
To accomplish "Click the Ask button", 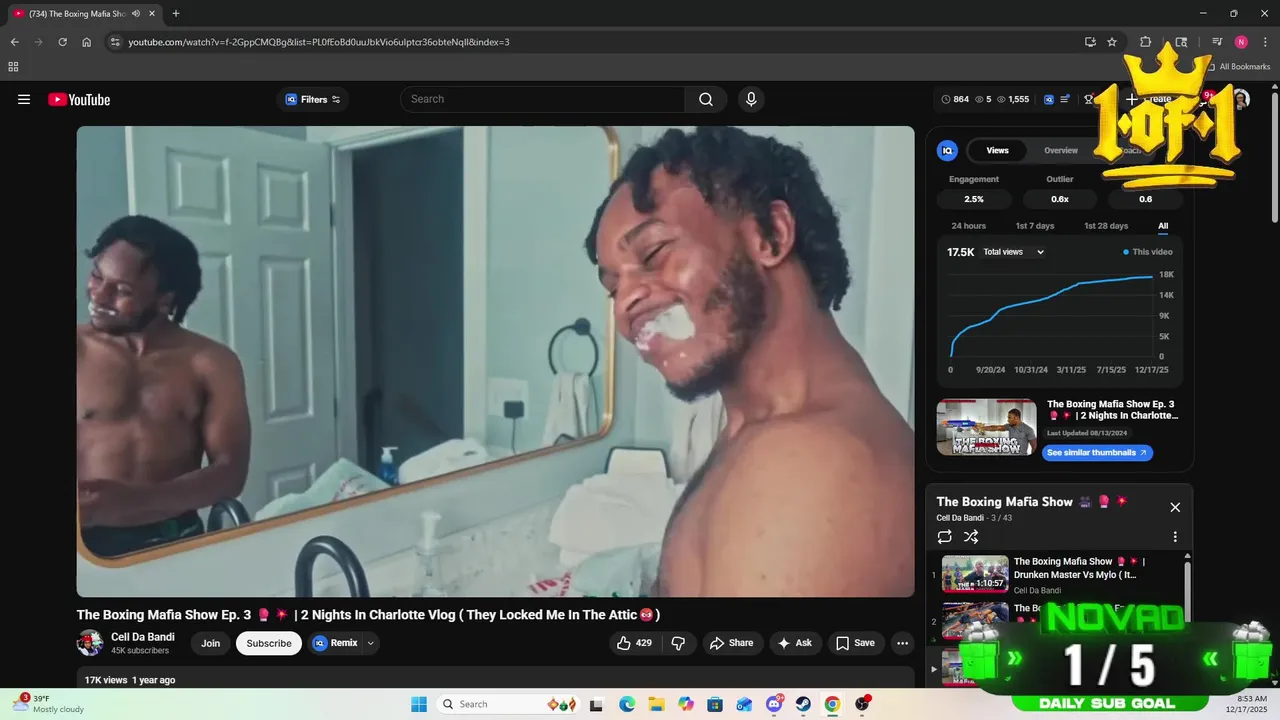I will (795, 643).
